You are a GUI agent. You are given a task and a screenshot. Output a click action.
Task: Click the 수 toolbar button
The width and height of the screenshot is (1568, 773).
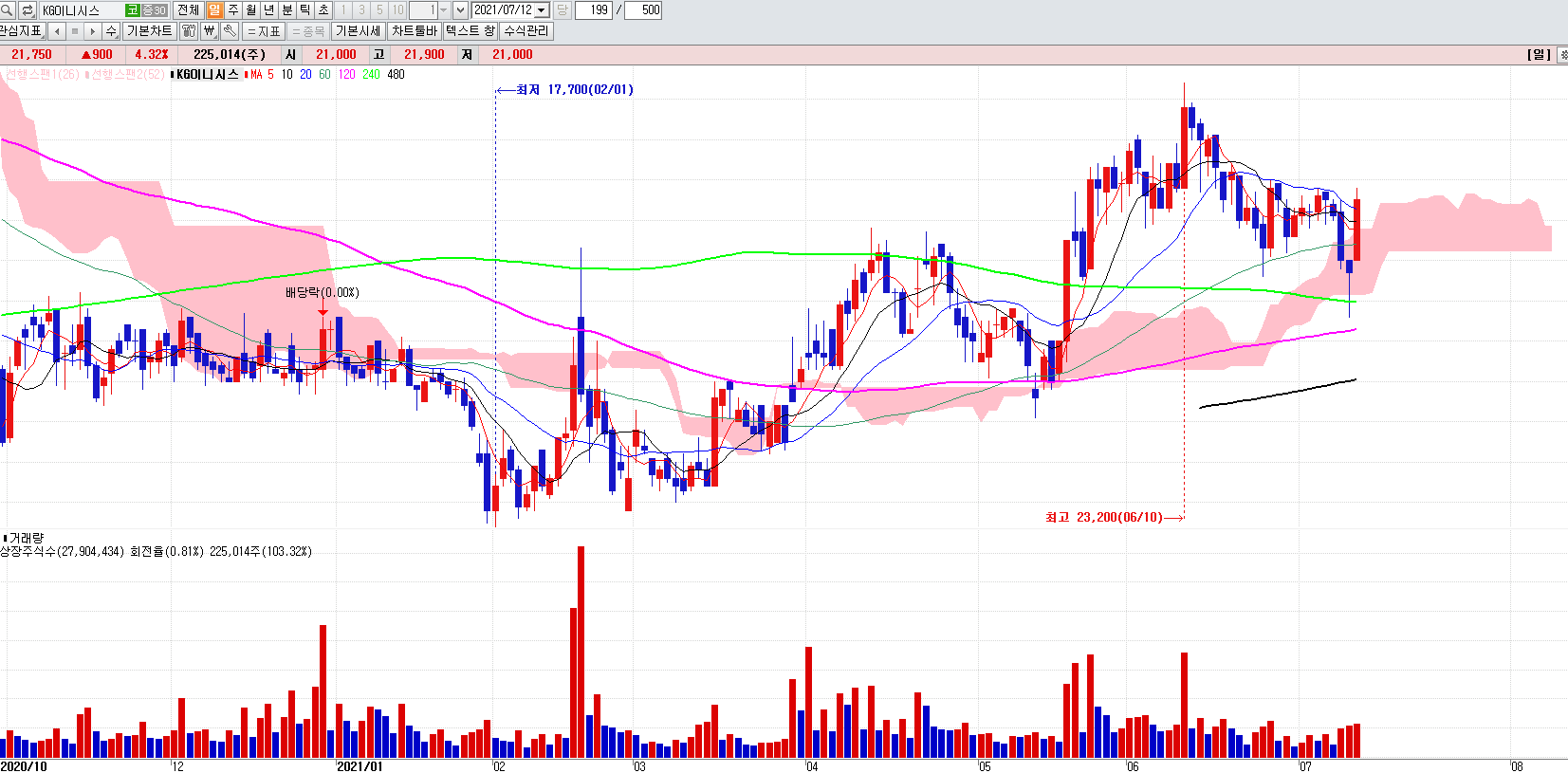[x=111, y=31]
